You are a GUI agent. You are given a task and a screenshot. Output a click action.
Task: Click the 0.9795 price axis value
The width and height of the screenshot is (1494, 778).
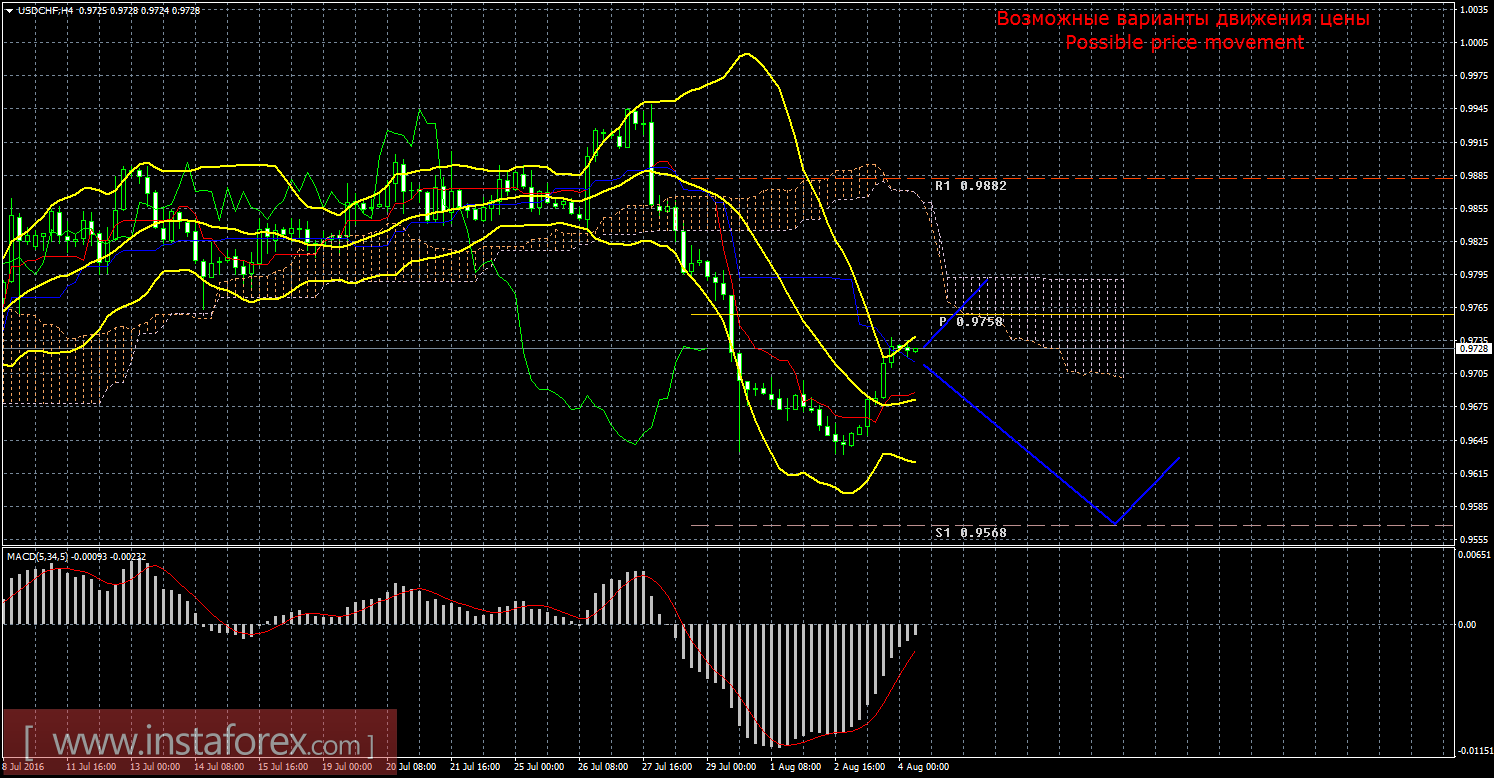point(1473,274)
